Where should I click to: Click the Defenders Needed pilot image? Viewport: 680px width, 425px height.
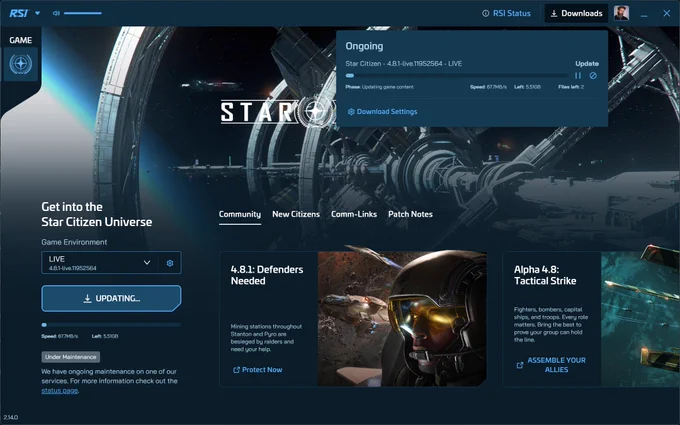[402, 319]
